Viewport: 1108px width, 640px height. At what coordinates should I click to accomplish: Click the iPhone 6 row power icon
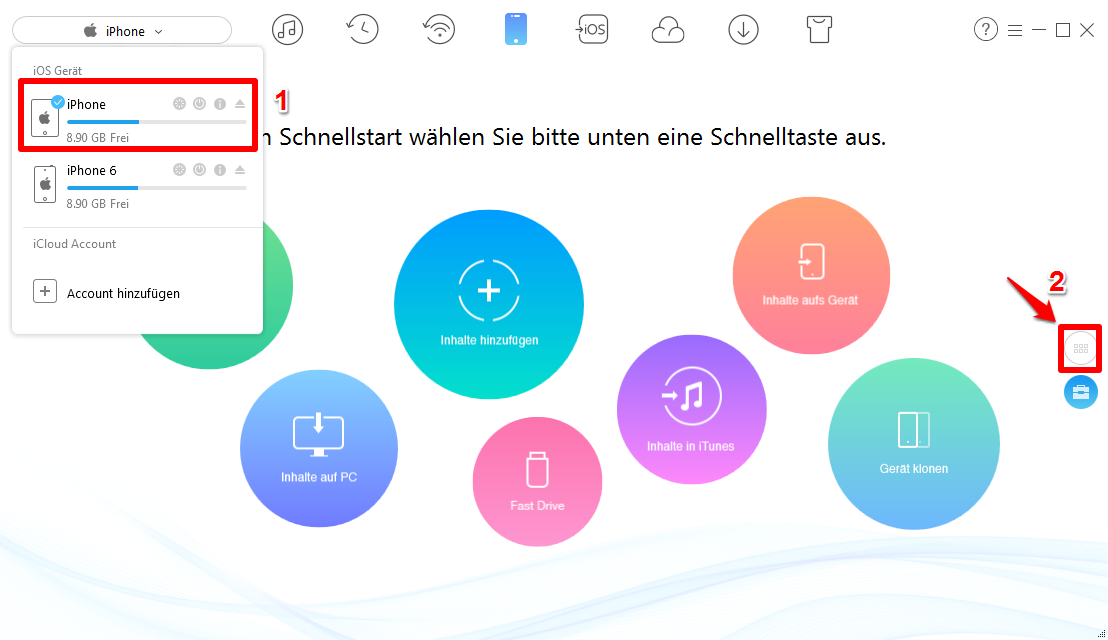click(200, 170)
